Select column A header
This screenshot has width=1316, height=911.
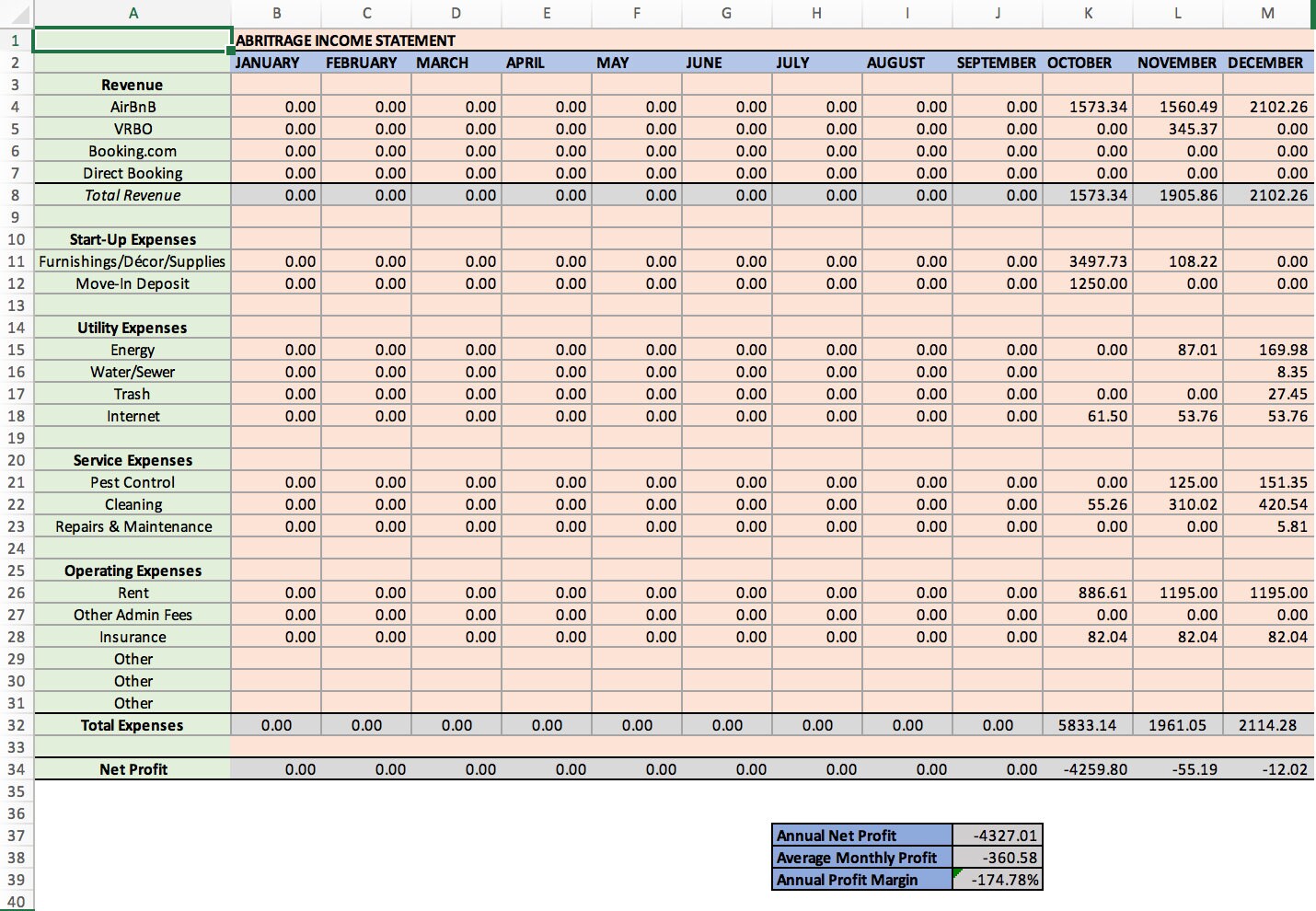coord(133,13)
